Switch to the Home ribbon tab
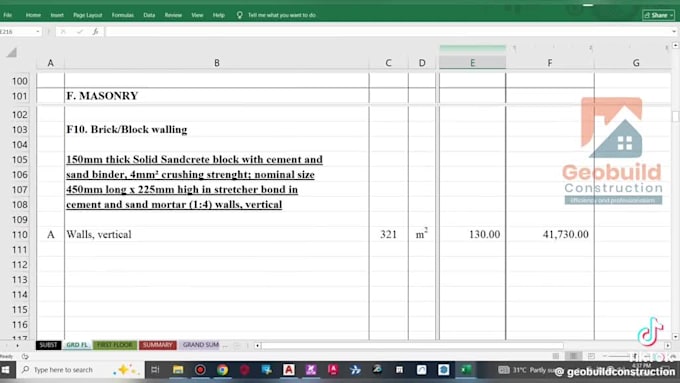680x383 pixels. [33, 15]
